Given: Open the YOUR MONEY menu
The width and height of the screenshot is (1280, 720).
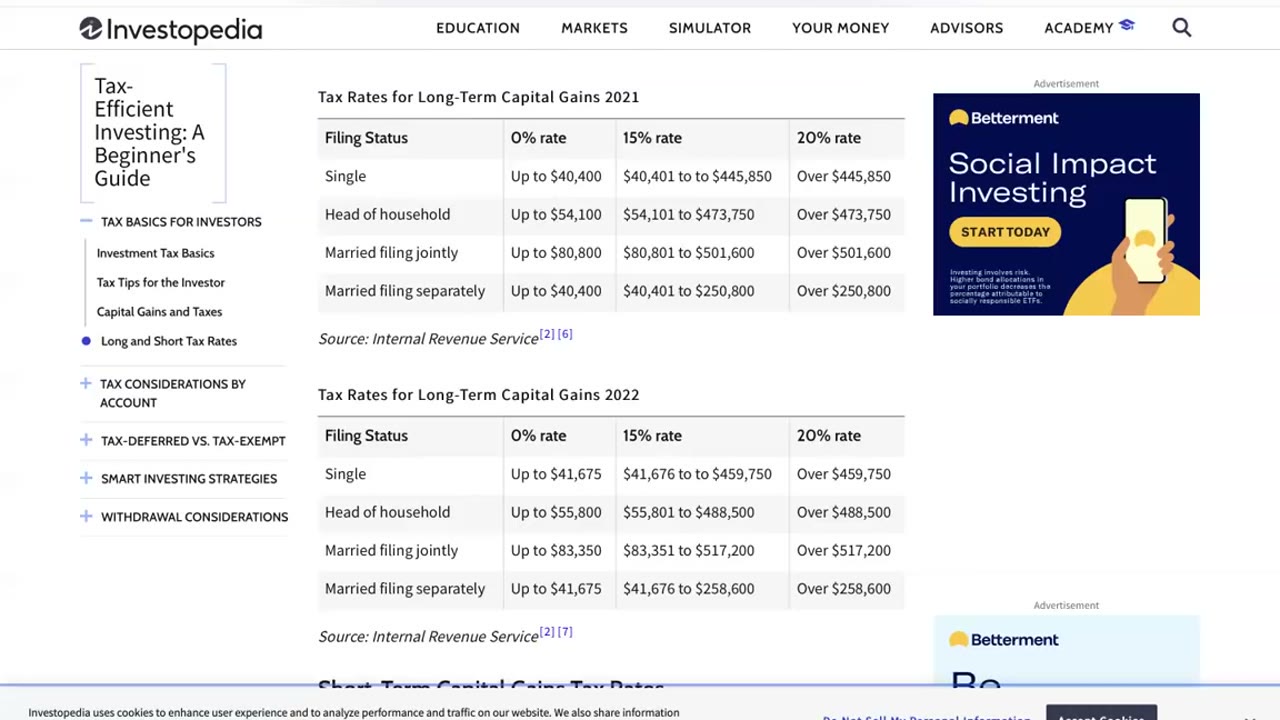Looking at the screenshot, I should [x=841, y=28].
